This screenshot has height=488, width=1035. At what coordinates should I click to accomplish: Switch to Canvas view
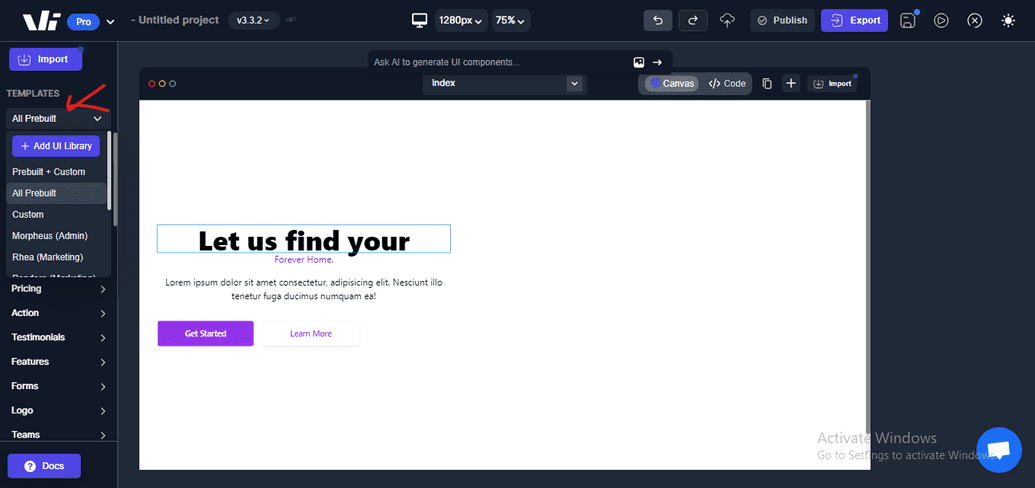(x=671, y=84)
